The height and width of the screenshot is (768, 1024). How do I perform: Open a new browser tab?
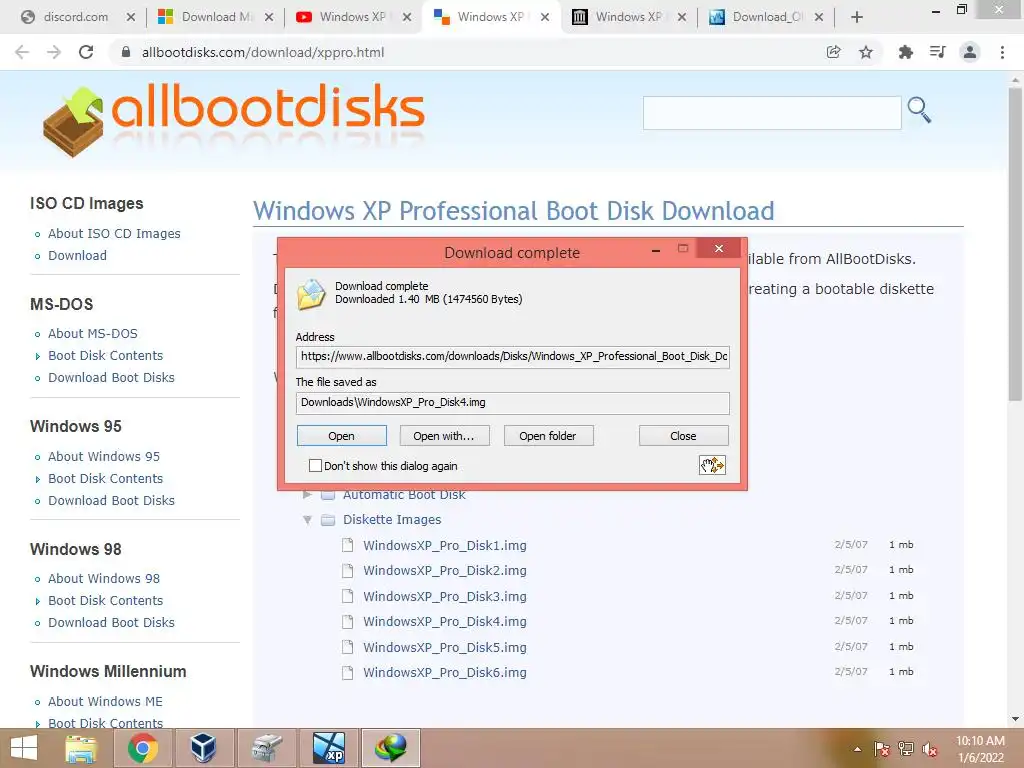[x=857, y=18]
